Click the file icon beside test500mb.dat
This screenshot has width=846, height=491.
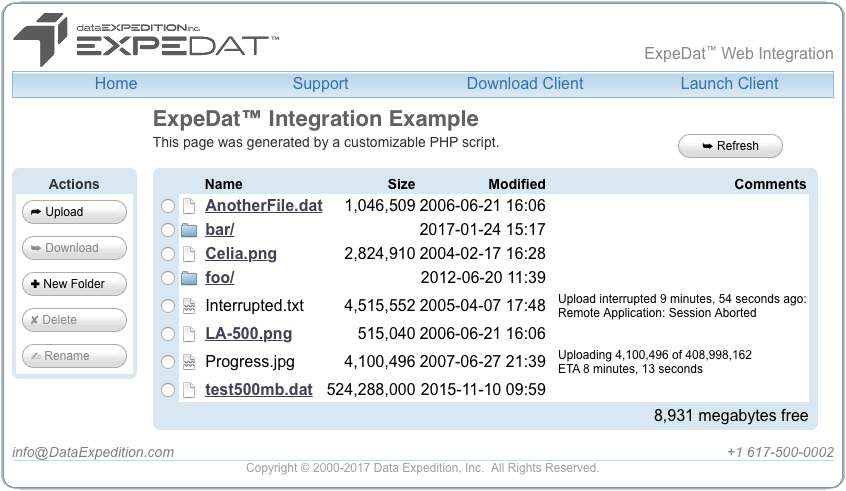coord(189,390)
